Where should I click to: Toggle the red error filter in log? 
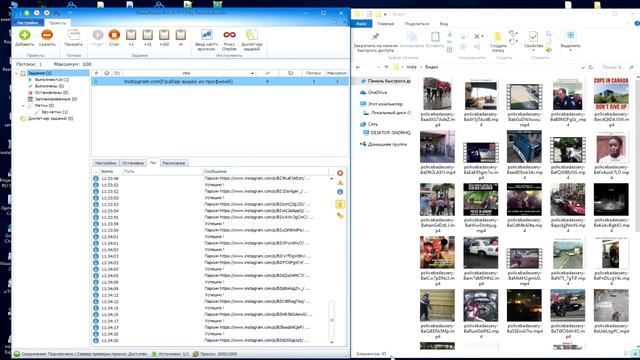click(x=340, y=173)
